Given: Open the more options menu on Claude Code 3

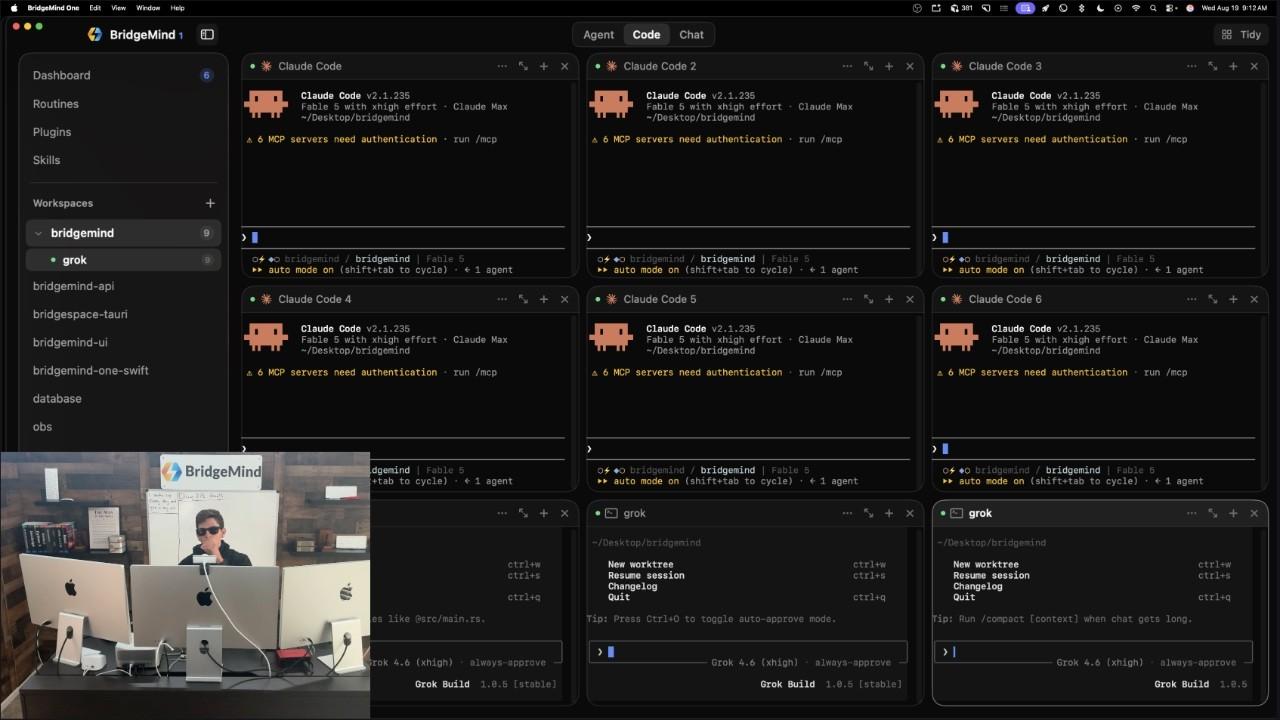Looking at the screenshot, I should coord(1192,66).
